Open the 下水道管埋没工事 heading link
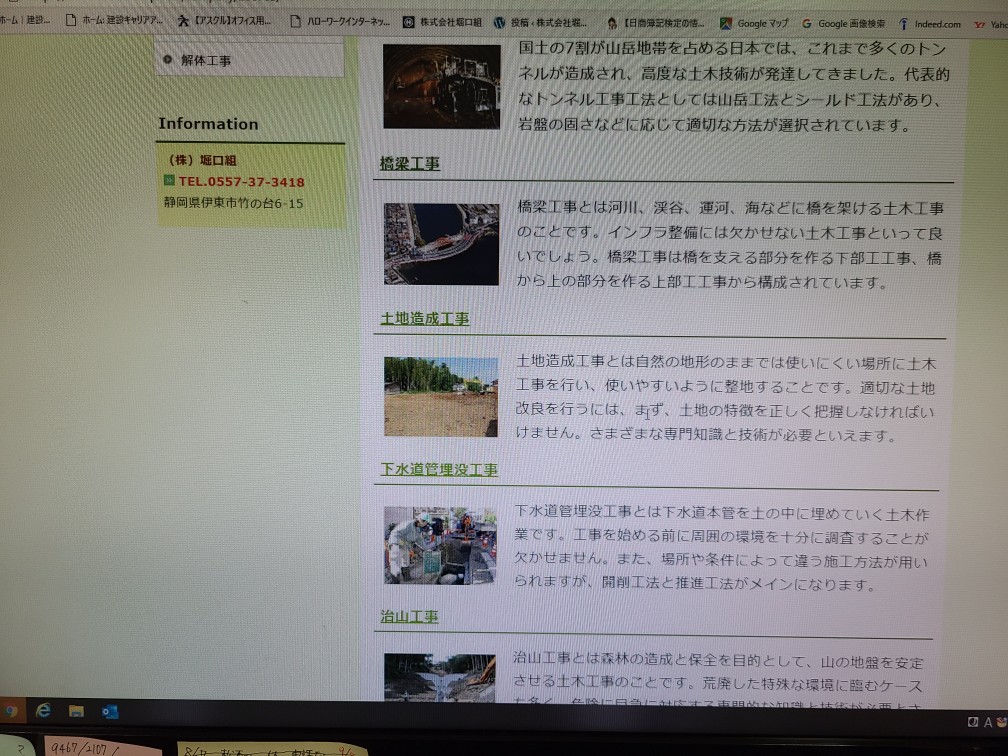Screen dimensions: 1008x756 [439, 469]
